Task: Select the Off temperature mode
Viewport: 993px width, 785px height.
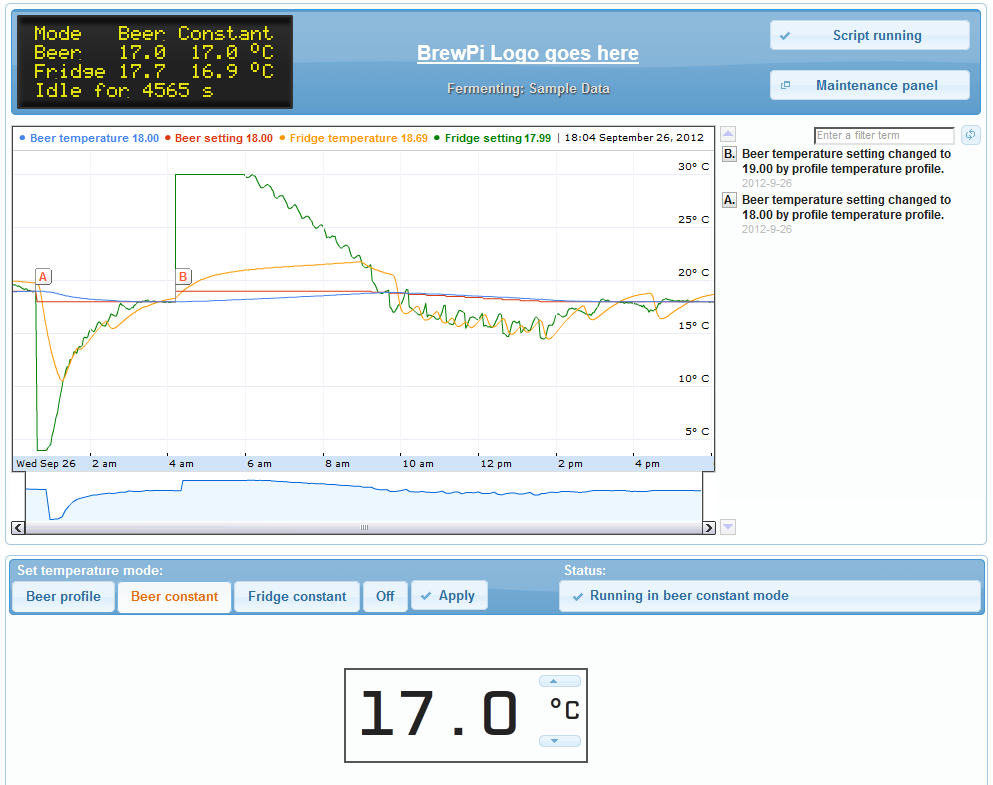Action: [385, 596]
